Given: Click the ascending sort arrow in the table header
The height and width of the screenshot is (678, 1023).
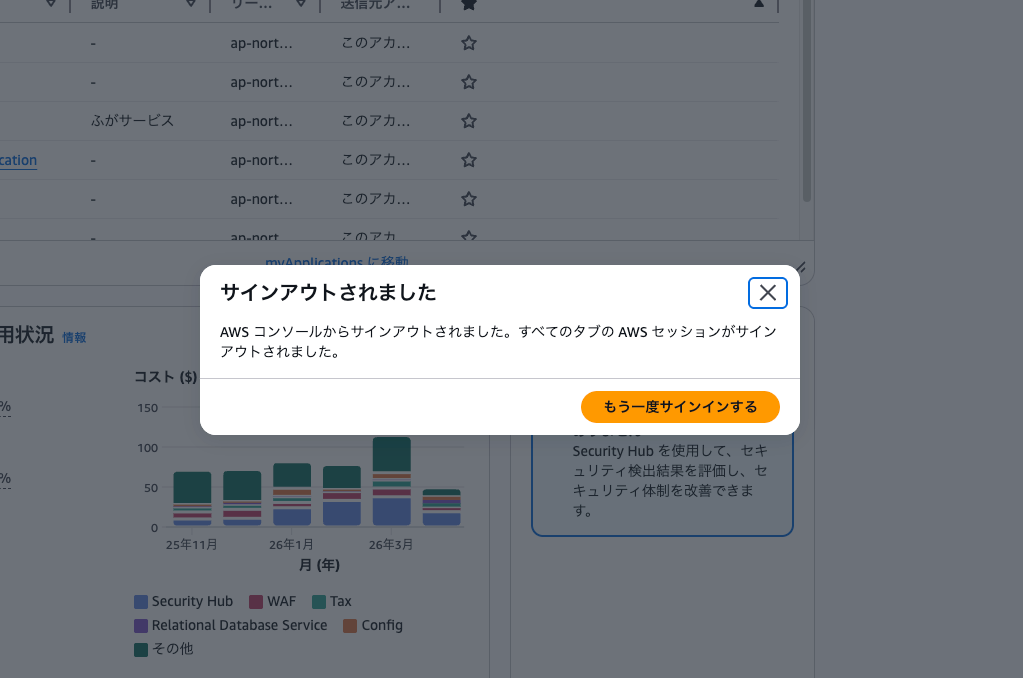Looking at the screenshot, I should coord(758,5).
